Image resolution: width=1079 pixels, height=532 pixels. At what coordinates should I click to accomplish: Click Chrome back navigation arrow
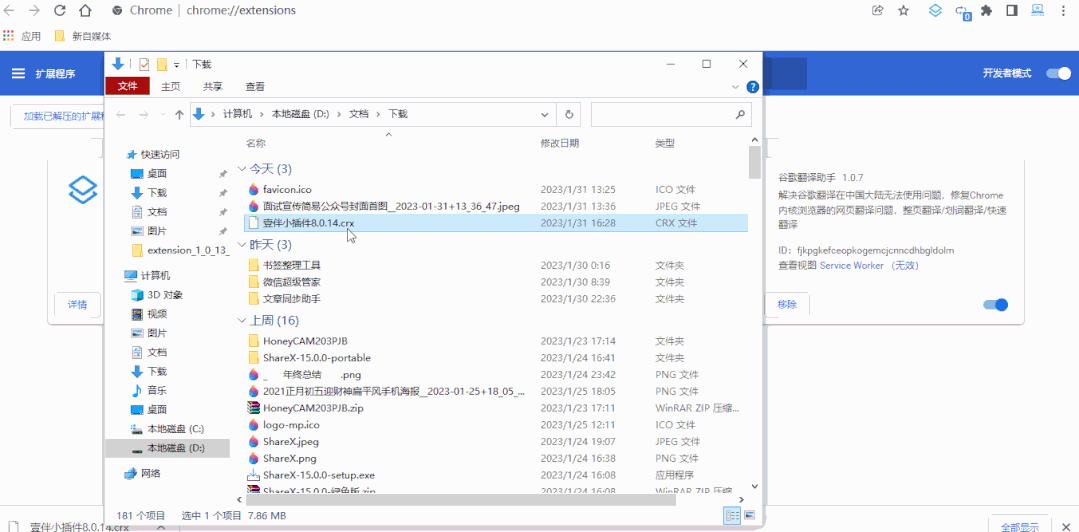point(9,10)
